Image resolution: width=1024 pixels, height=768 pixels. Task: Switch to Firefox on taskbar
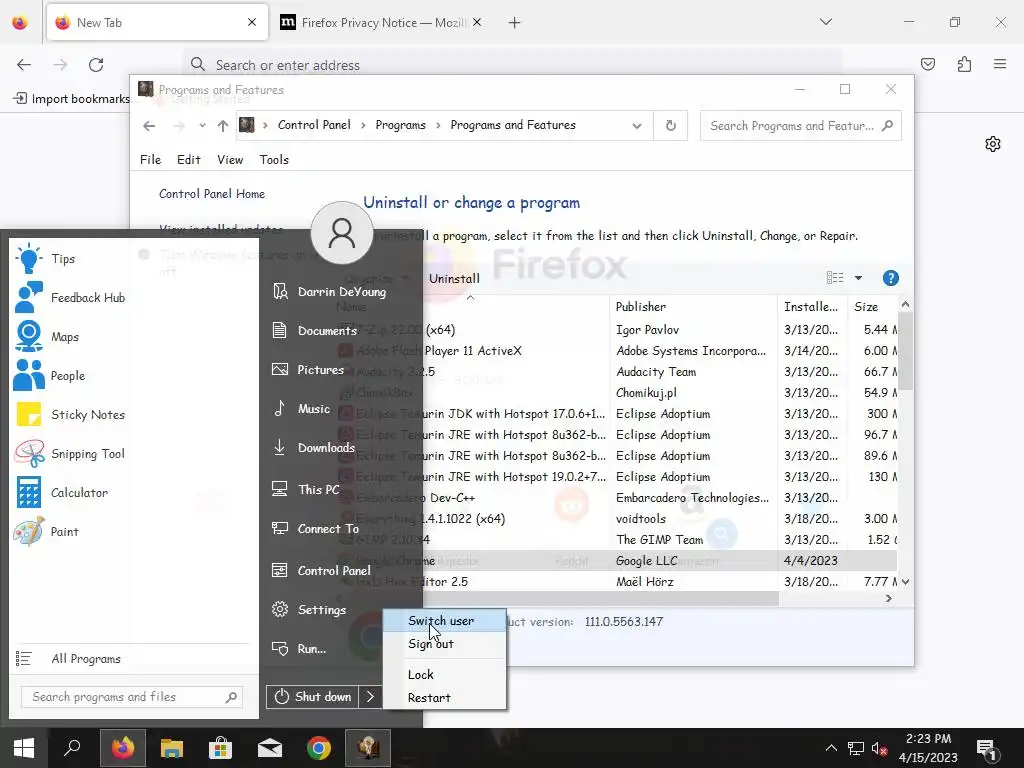tap(123, 748)
